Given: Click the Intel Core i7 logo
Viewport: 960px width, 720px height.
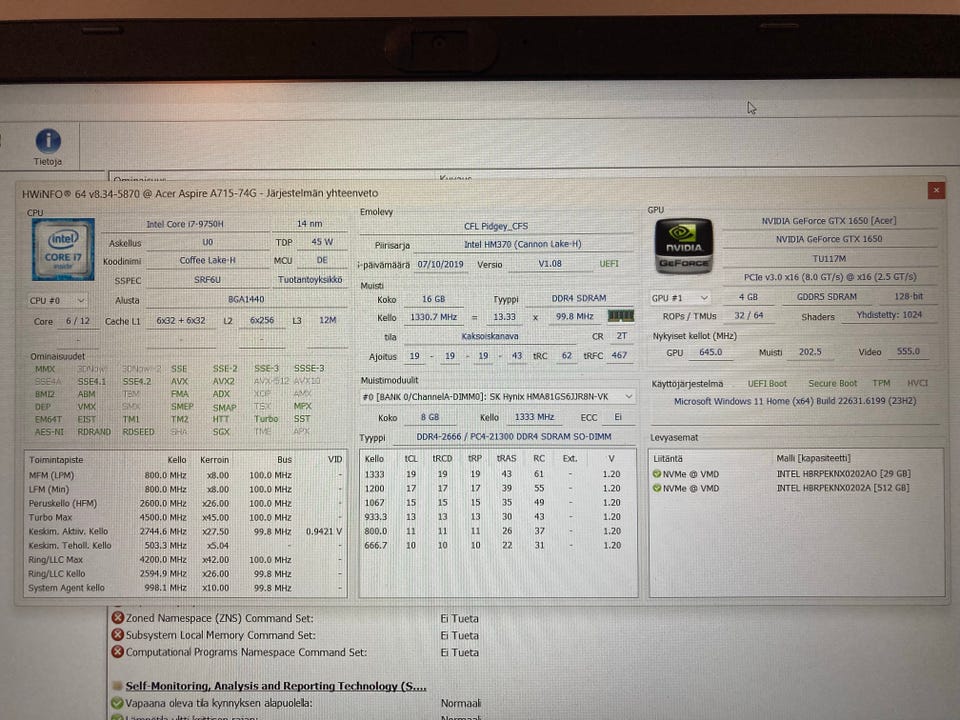Looking at the screenshot, I should point(63,250).
